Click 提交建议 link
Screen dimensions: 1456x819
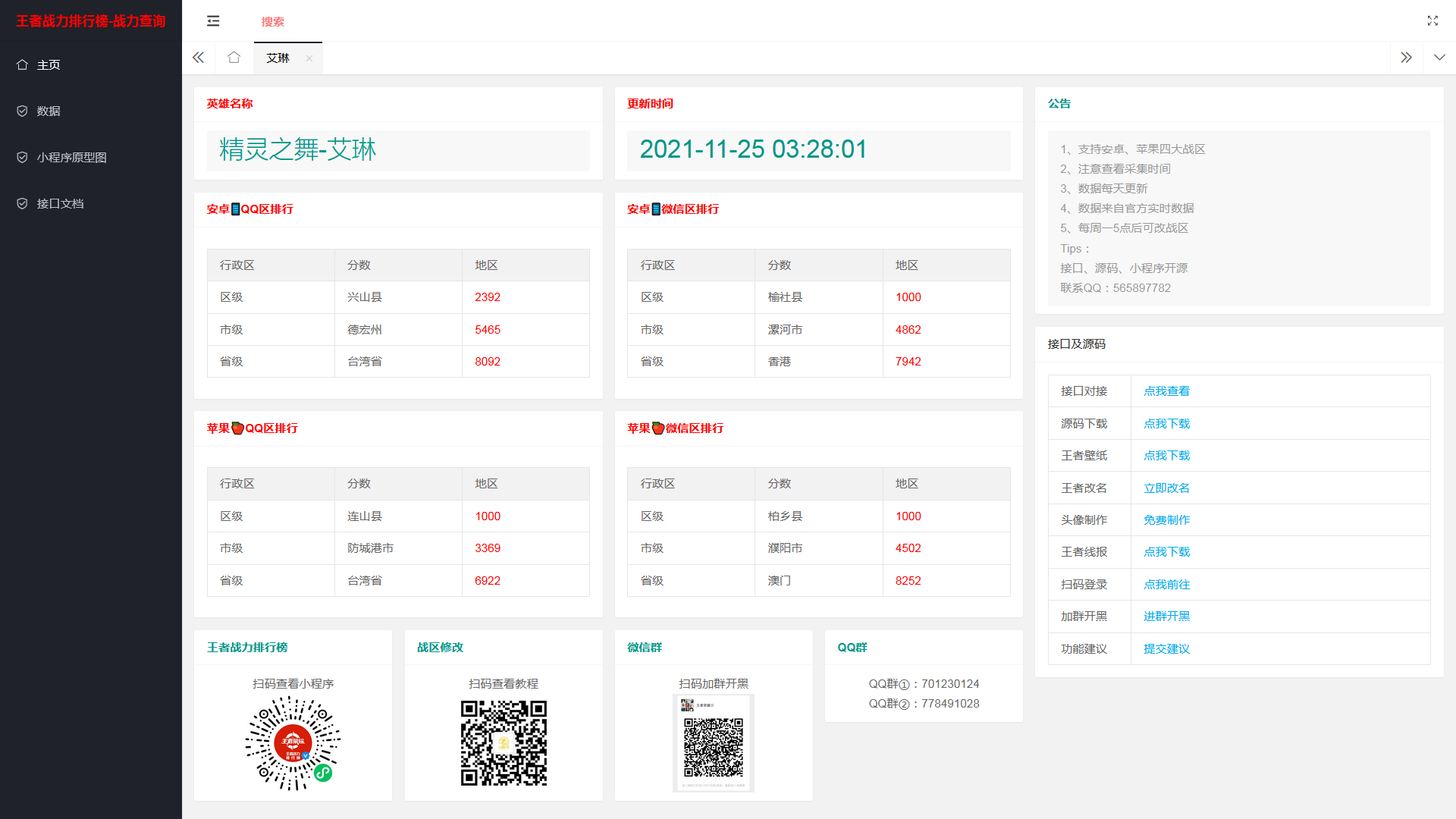click(1166, 649)
